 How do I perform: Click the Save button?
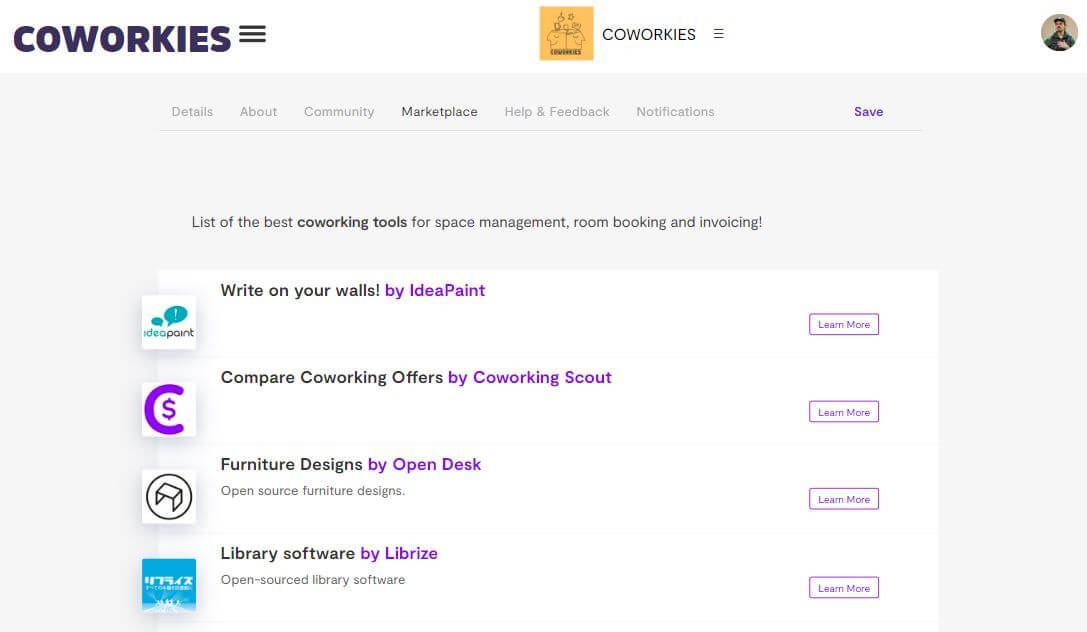[x=868, y=112]
